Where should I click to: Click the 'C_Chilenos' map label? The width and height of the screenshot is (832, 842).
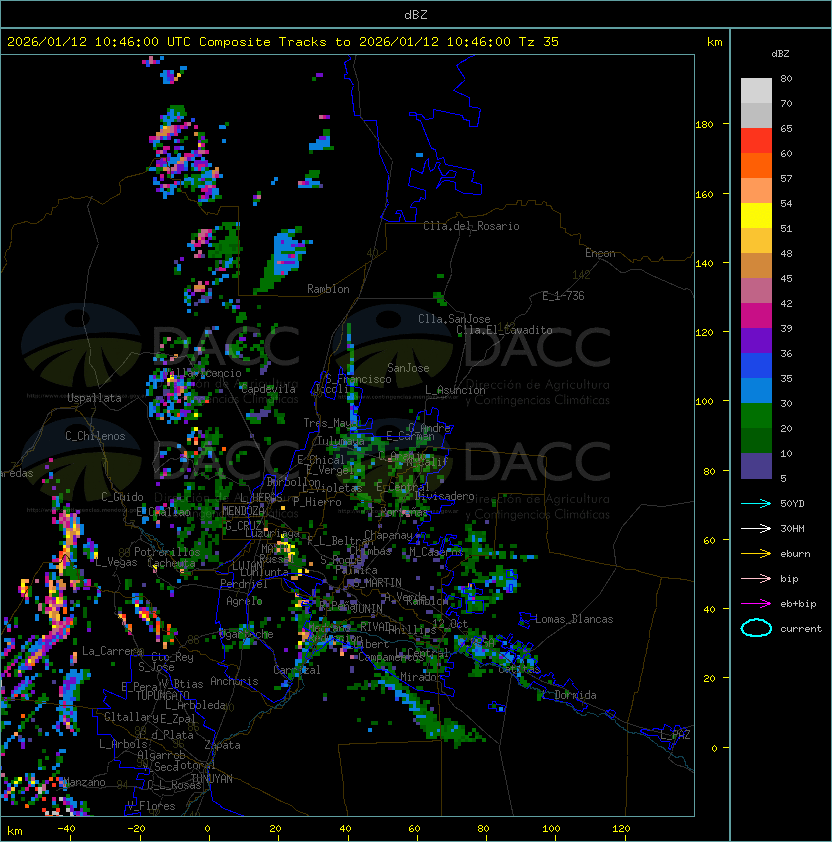[95, 436]
